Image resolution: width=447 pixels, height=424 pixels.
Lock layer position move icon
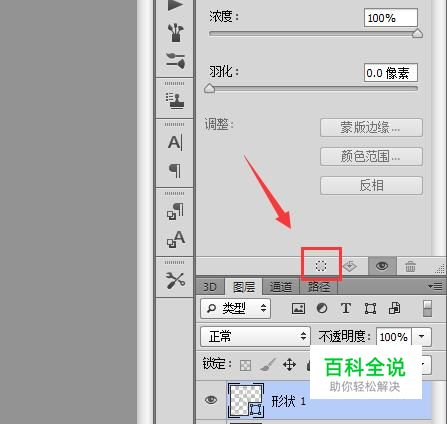pos(289,365)
